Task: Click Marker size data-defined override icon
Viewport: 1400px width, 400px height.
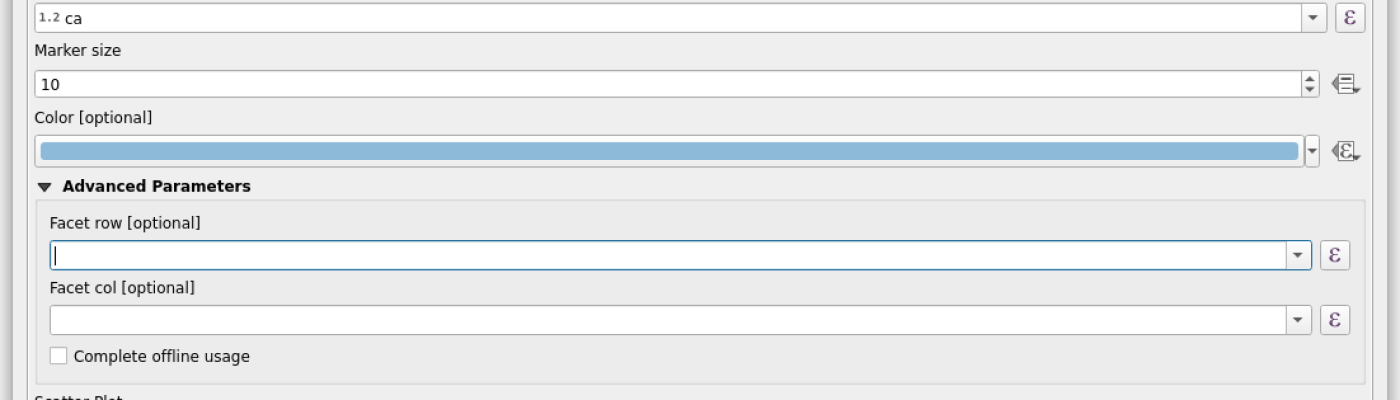Action: point(1346,85)
